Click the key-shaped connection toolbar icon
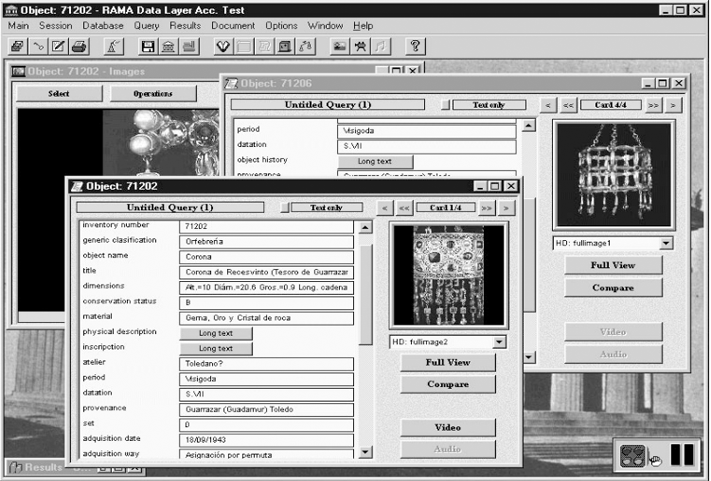 [x=38, y=46]
